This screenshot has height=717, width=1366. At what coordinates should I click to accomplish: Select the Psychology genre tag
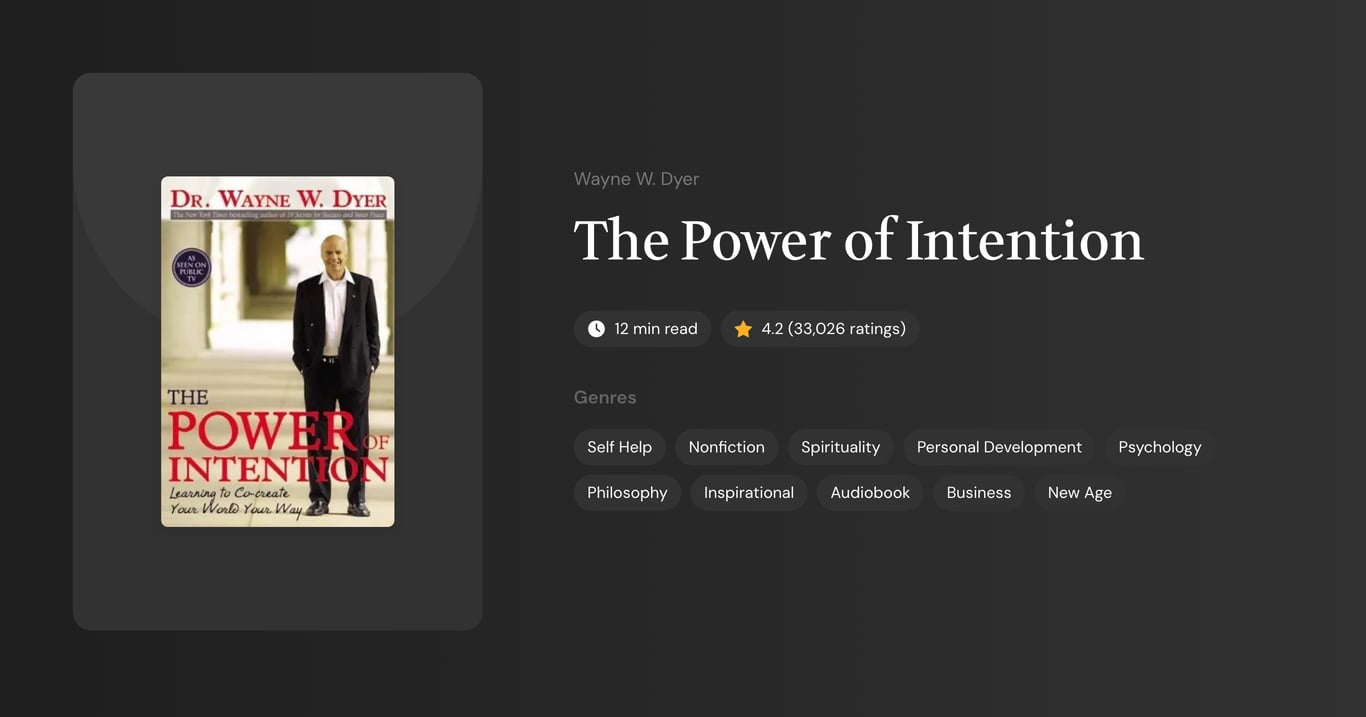1159,447
